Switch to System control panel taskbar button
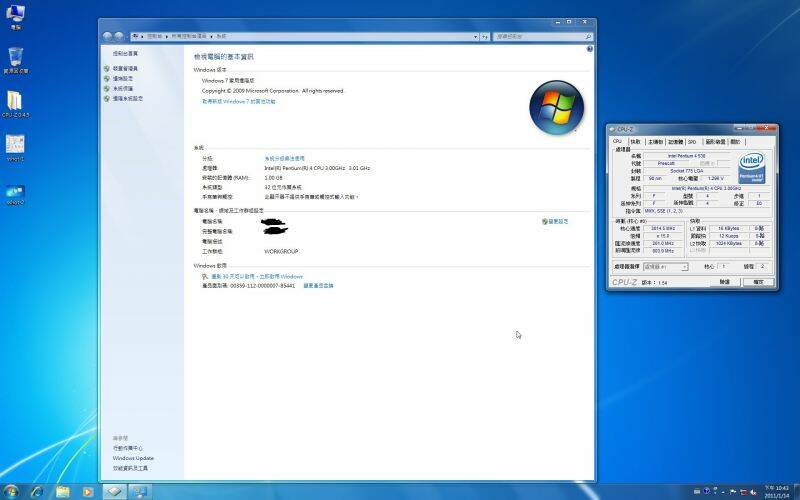 tap(139, 491)
